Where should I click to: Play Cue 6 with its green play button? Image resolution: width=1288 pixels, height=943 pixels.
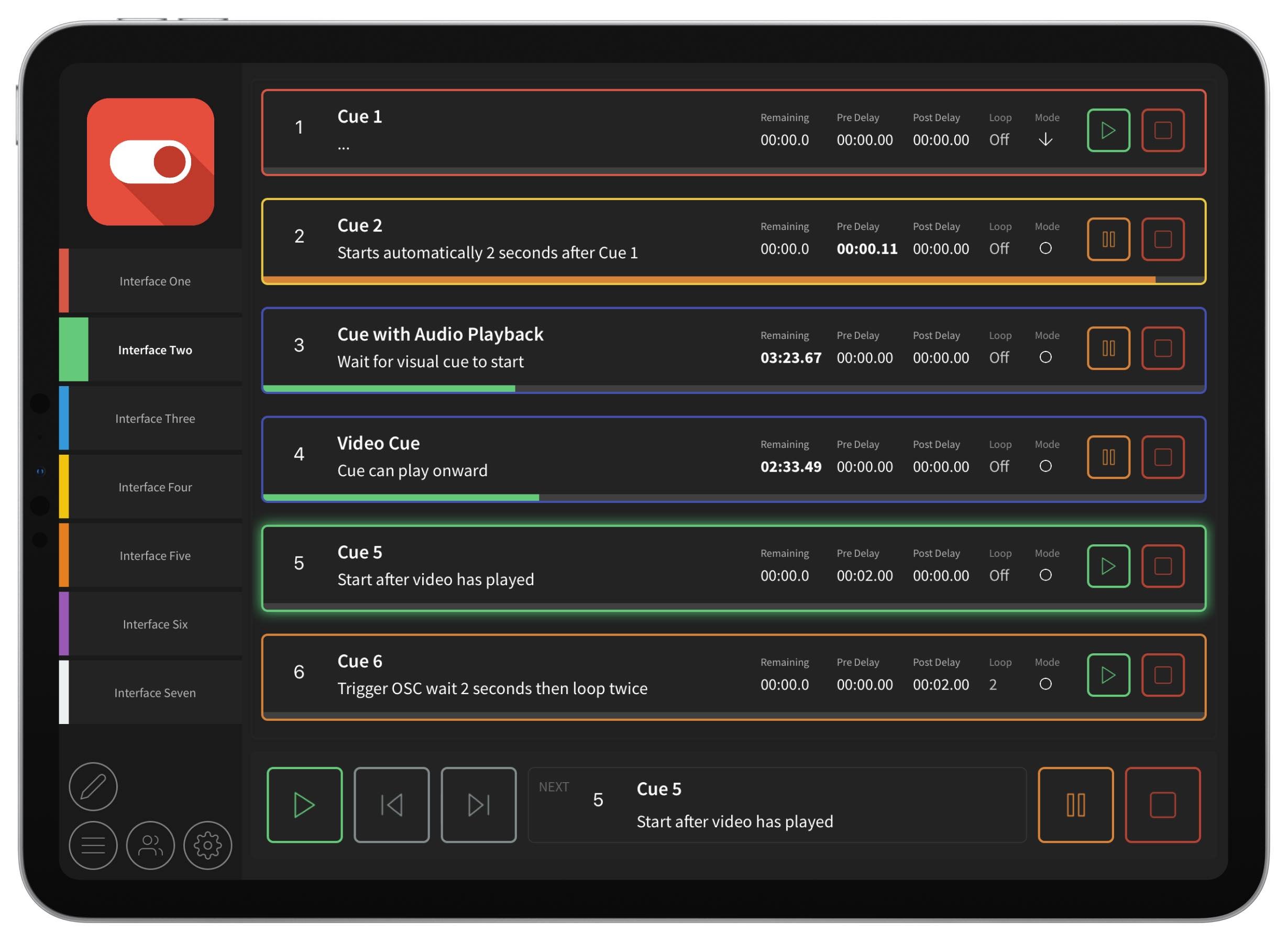click(1108, 675)
